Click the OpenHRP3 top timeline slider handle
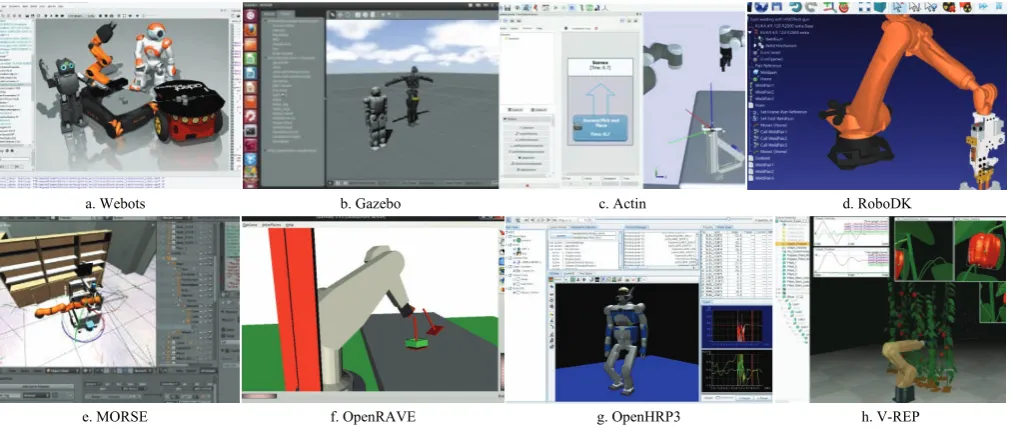Image resolution: width=1011 pixels, height=430 pixels. (x=729, y=219)
